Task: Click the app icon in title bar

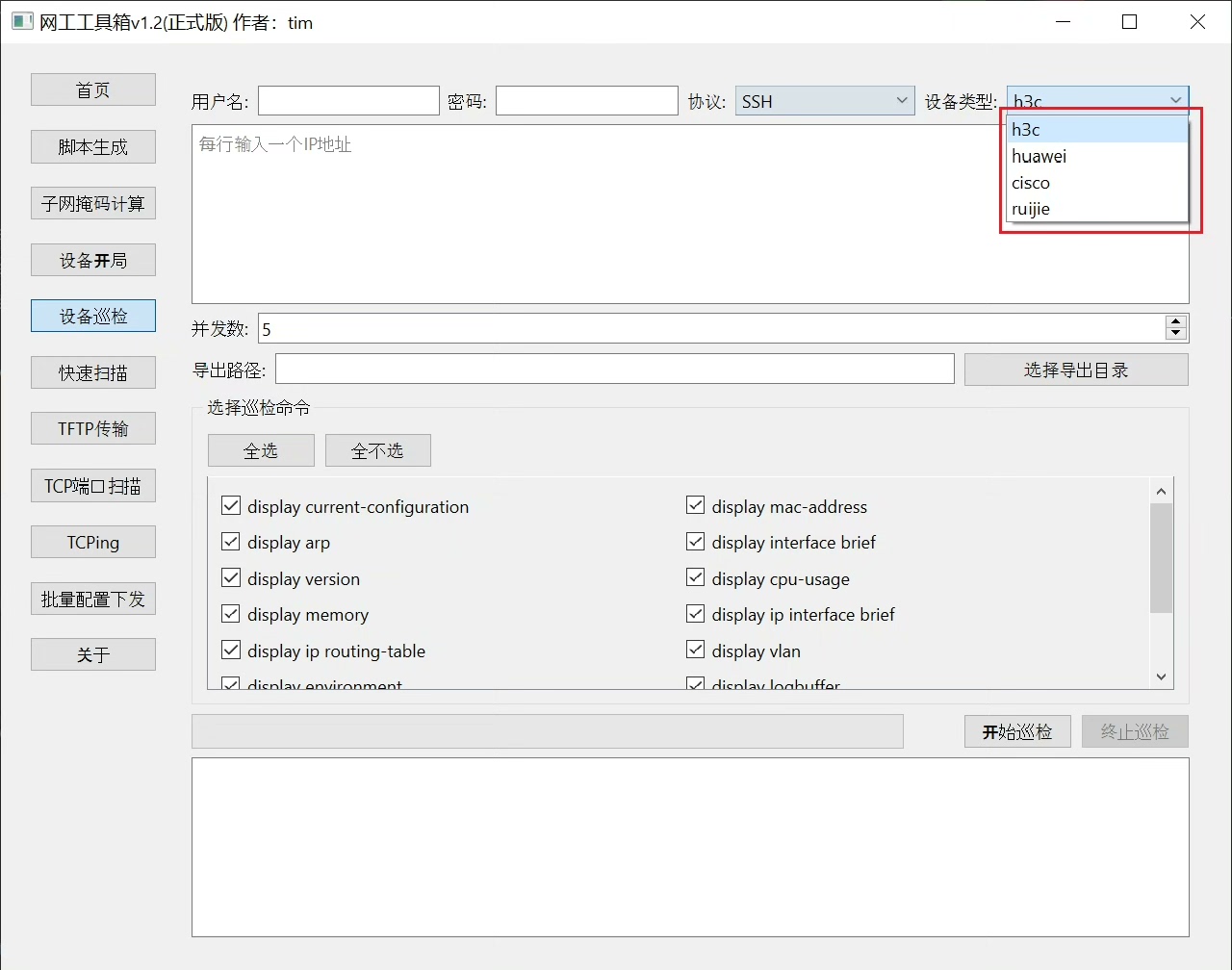Action: pyautogui.click(x=21, y=21)
